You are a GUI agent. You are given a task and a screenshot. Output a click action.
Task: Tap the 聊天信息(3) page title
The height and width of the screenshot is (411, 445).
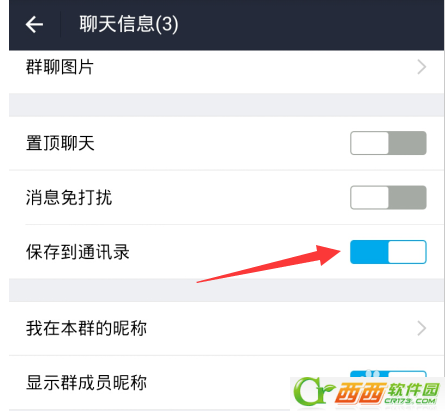click(129, 24)
